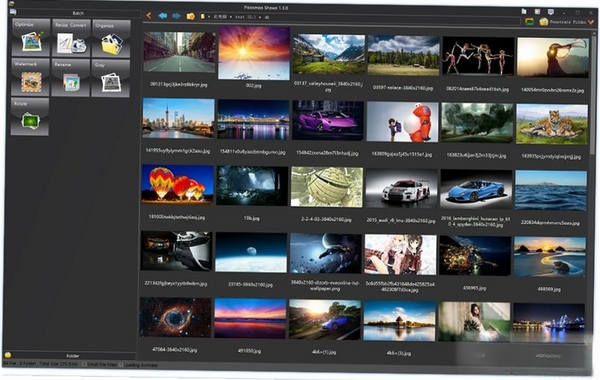Select the valley house mountain thumbnail

click(x=328, y=54)
